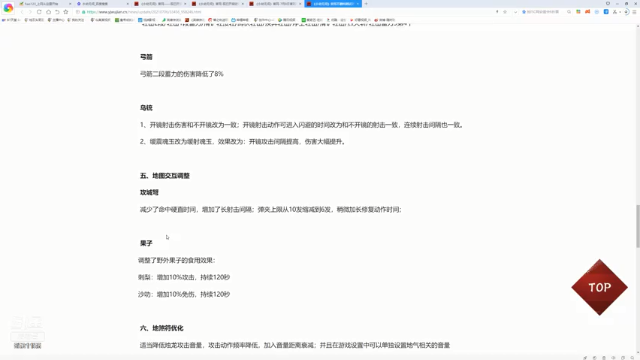Click the fourth icon in the status bar
The image size is (640, 360).
tap(613, 358)
